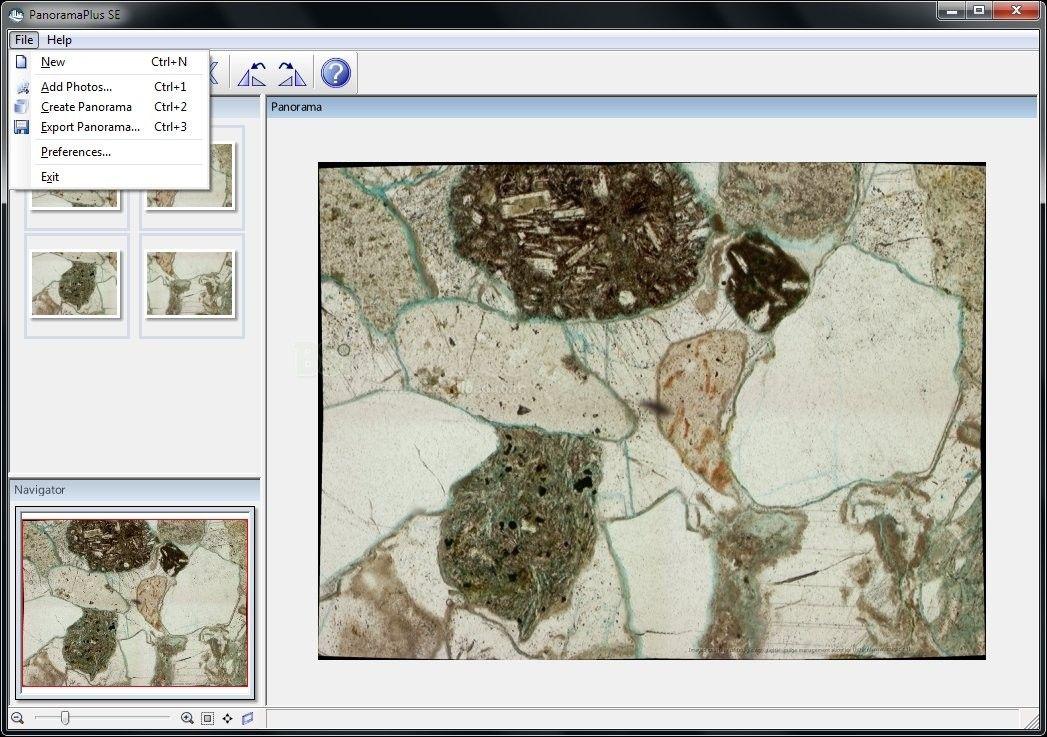The width and height of the screenshot is (1047, 737).
Task: Close the PanoramaPlus SE window
Action: [x=1016, y=11]
